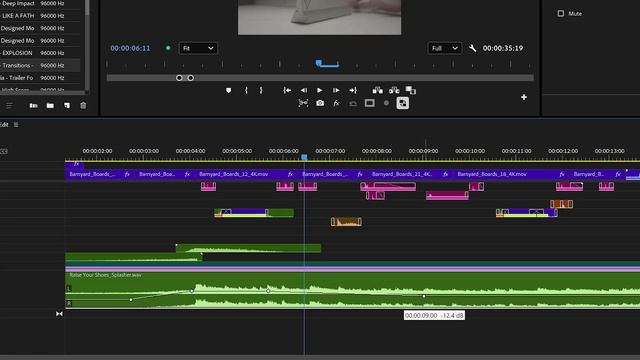
Task: Click the Project panel trash icon
Action: point(83,106)
